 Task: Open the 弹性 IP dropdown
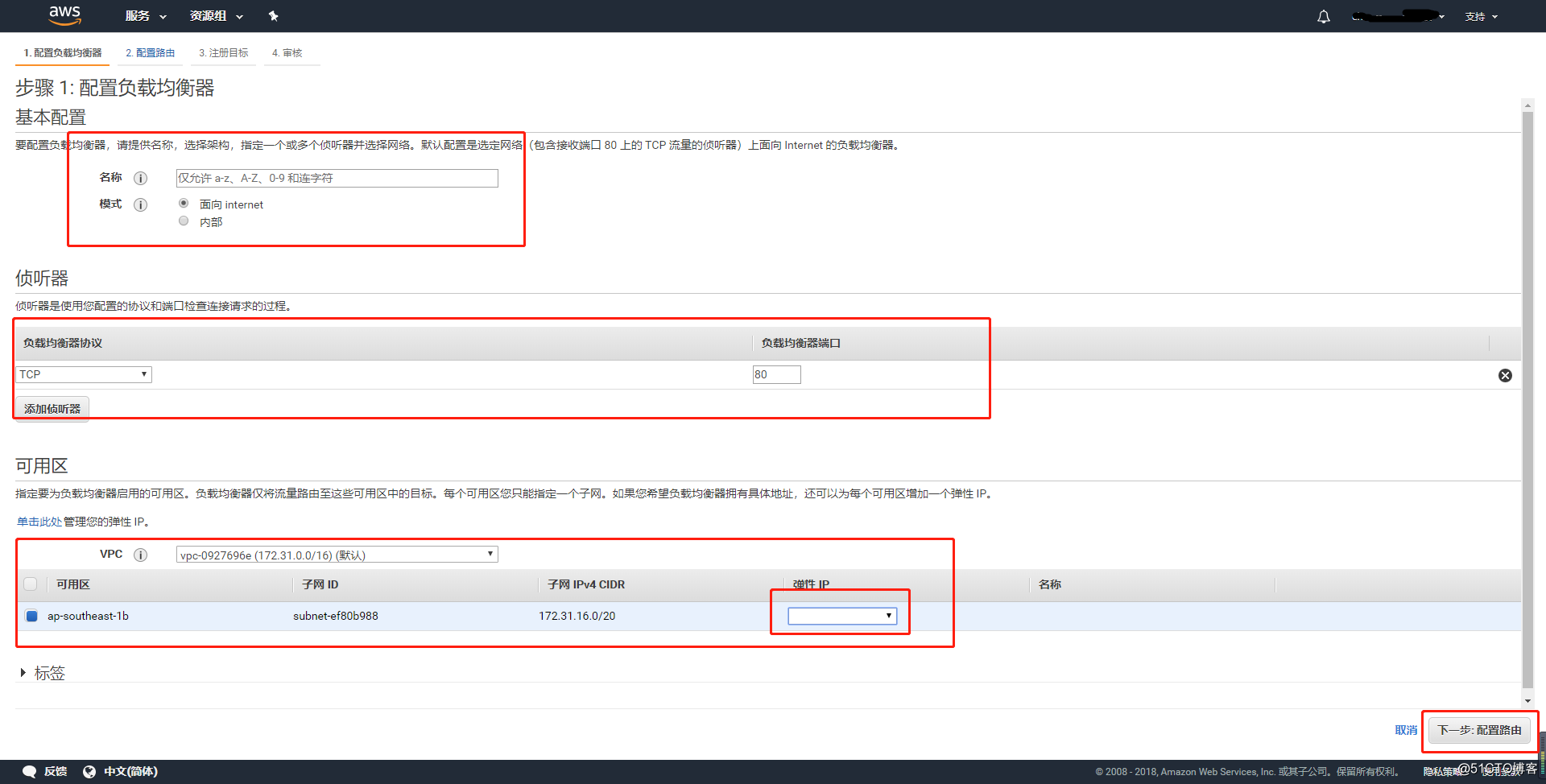coord(842,616)
